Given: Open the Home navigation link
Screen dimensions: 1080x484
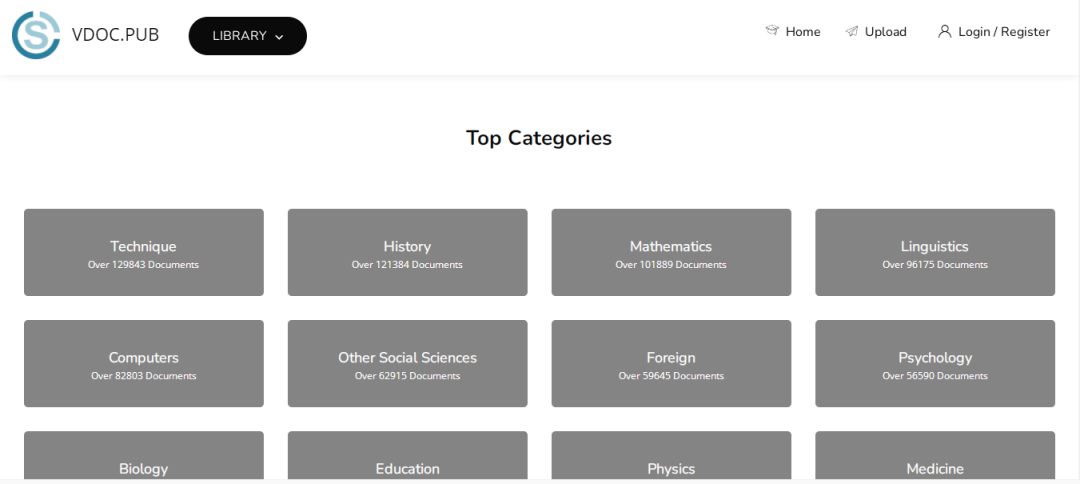Looking at the screenshot, I should pyautogui.click(x=802, y=32).
